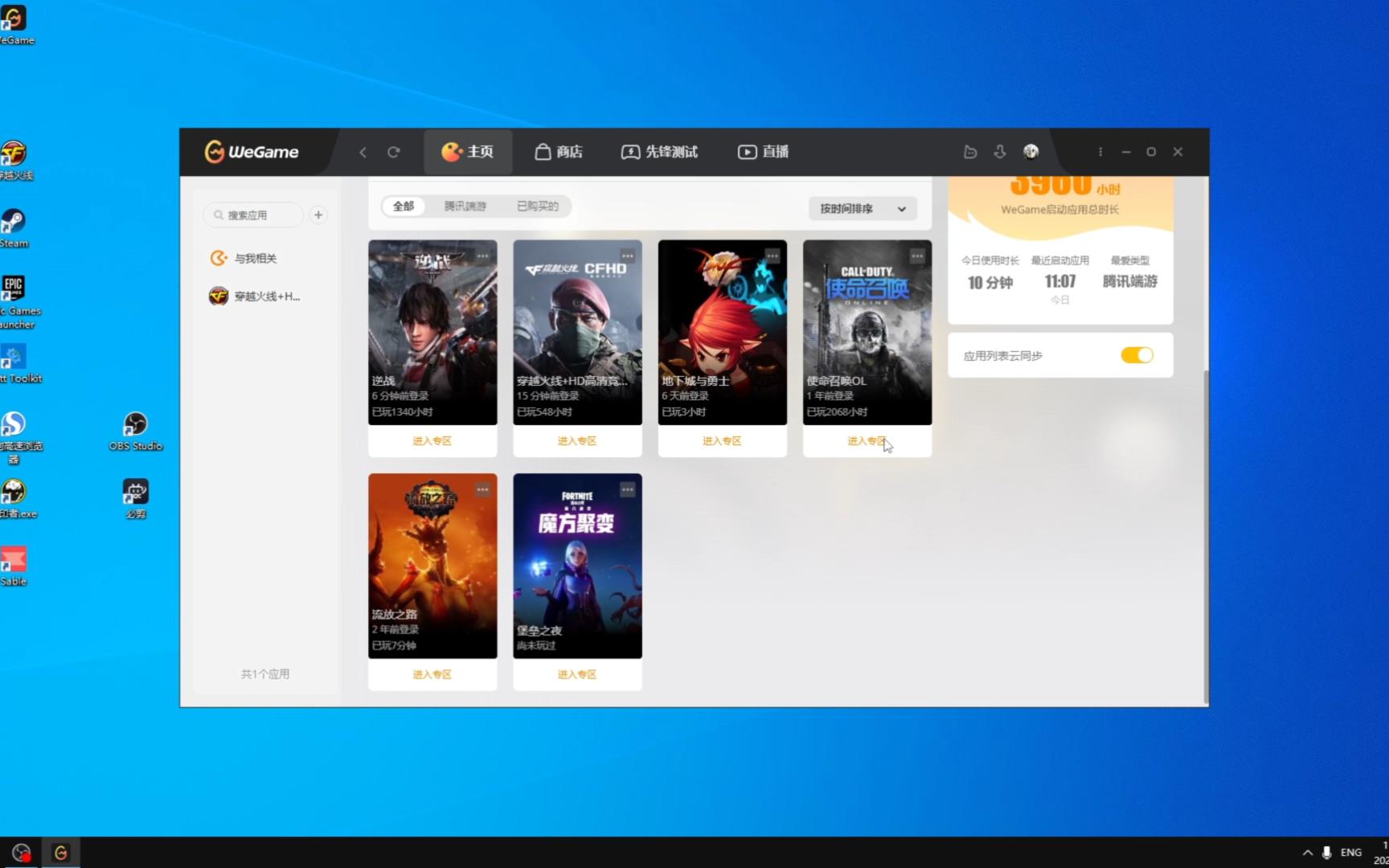The image size is (1389, 868).
Task: Open 穿越火线 desktop shortcut
Action: click(x=14, y=160)
